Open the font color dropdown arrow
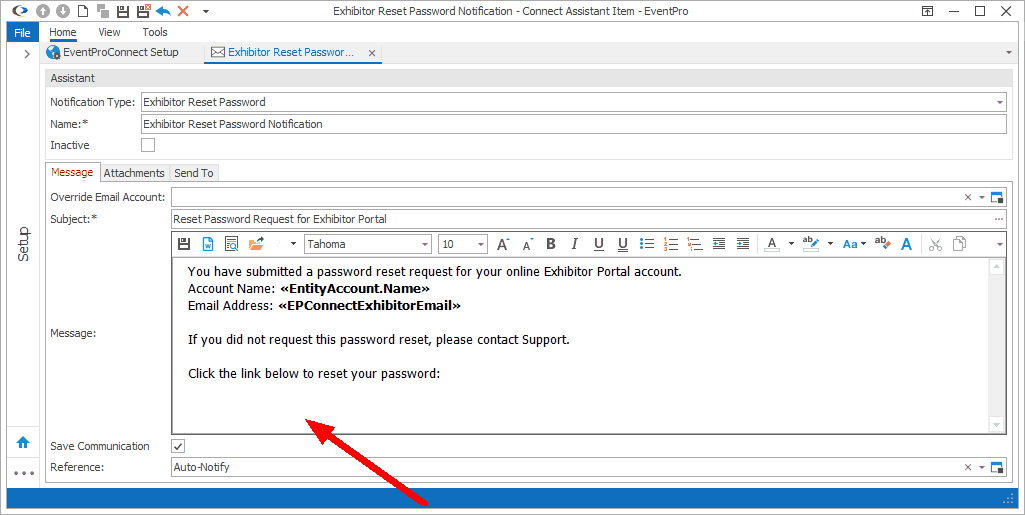 [x=791, y=244]
